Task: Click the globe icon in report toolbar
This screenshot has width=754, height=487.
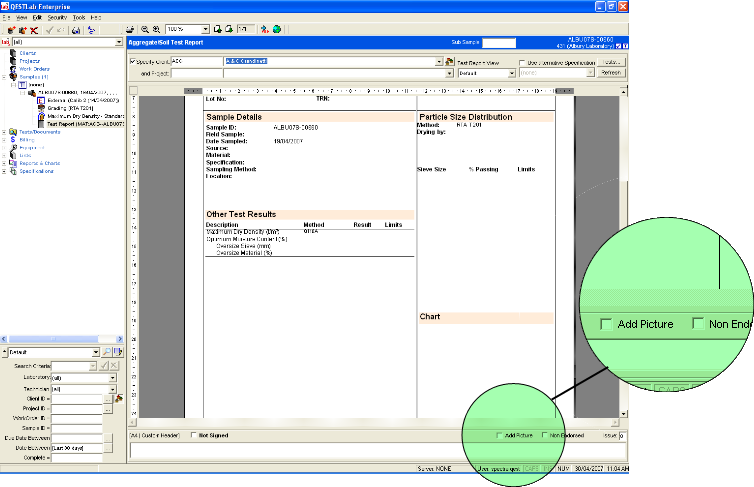Action: click(276, 30)
